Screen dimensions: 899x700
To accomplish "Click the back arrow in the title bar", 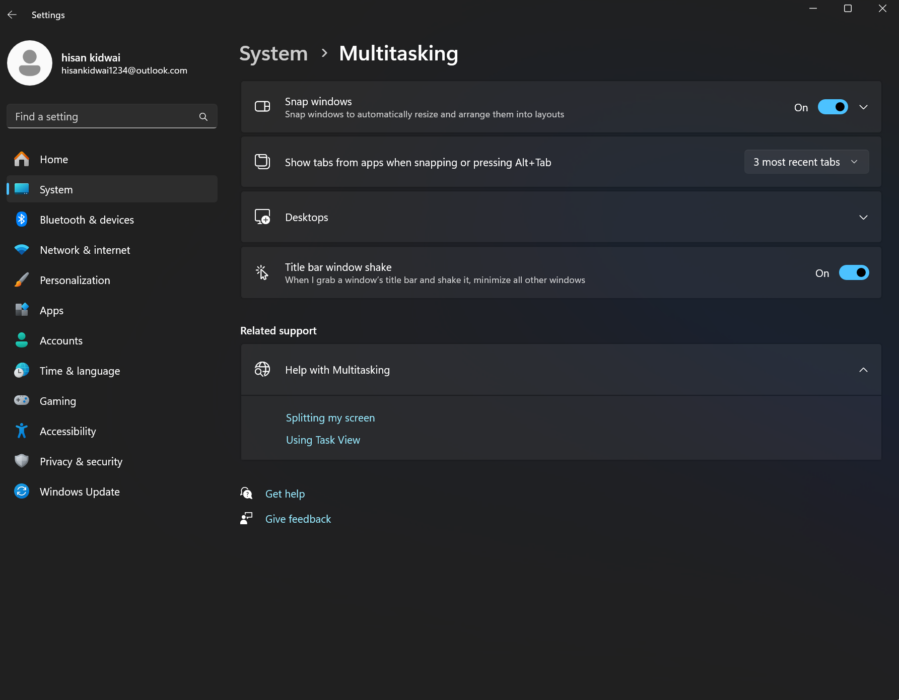I will pos(11,14).
